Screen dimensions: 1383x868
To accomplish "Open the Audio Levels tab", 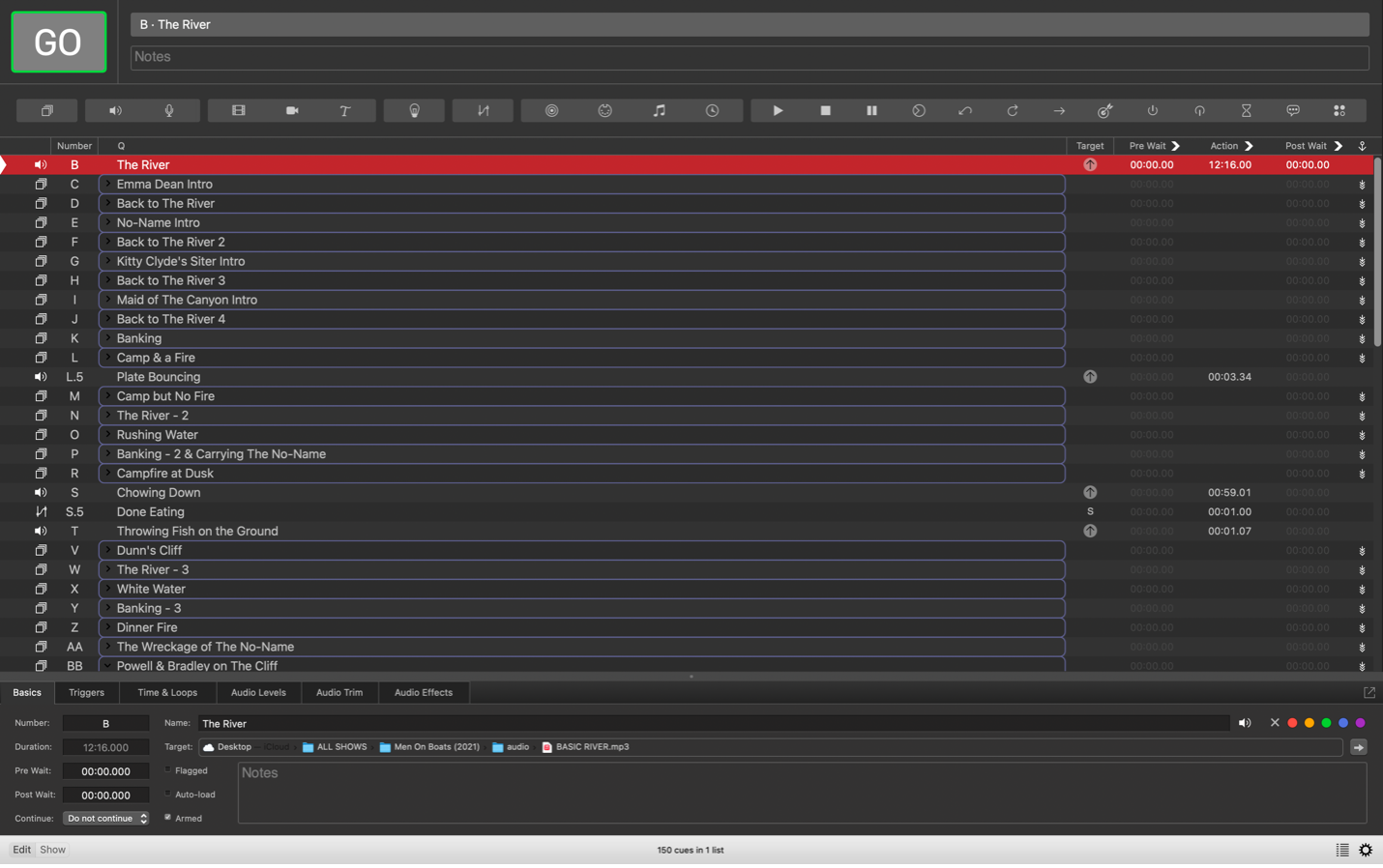I will 258,692.
